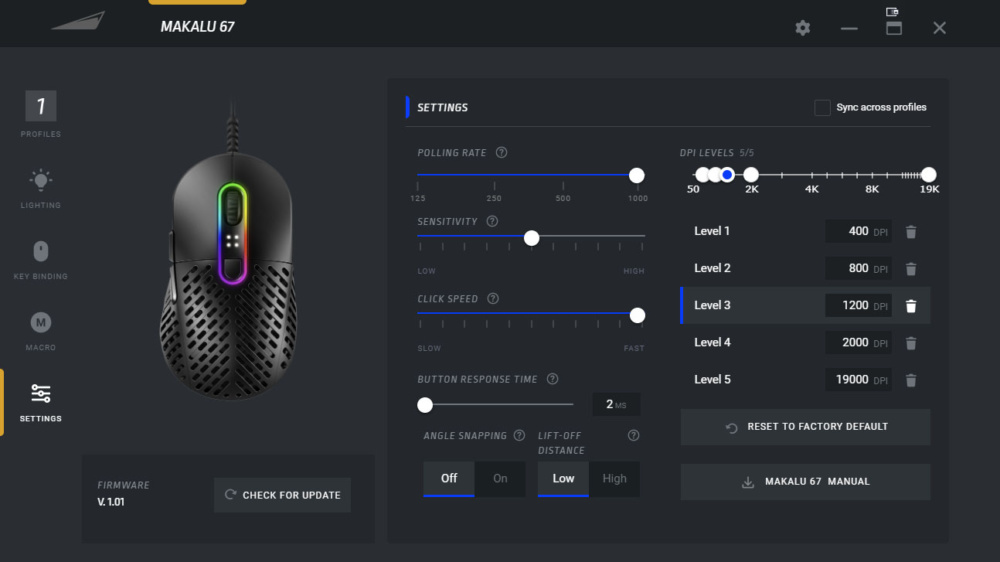Click Reset to Factory Default
Image resolution: width=1000 pixels, height=562 pixels.
tap(805, 427)
